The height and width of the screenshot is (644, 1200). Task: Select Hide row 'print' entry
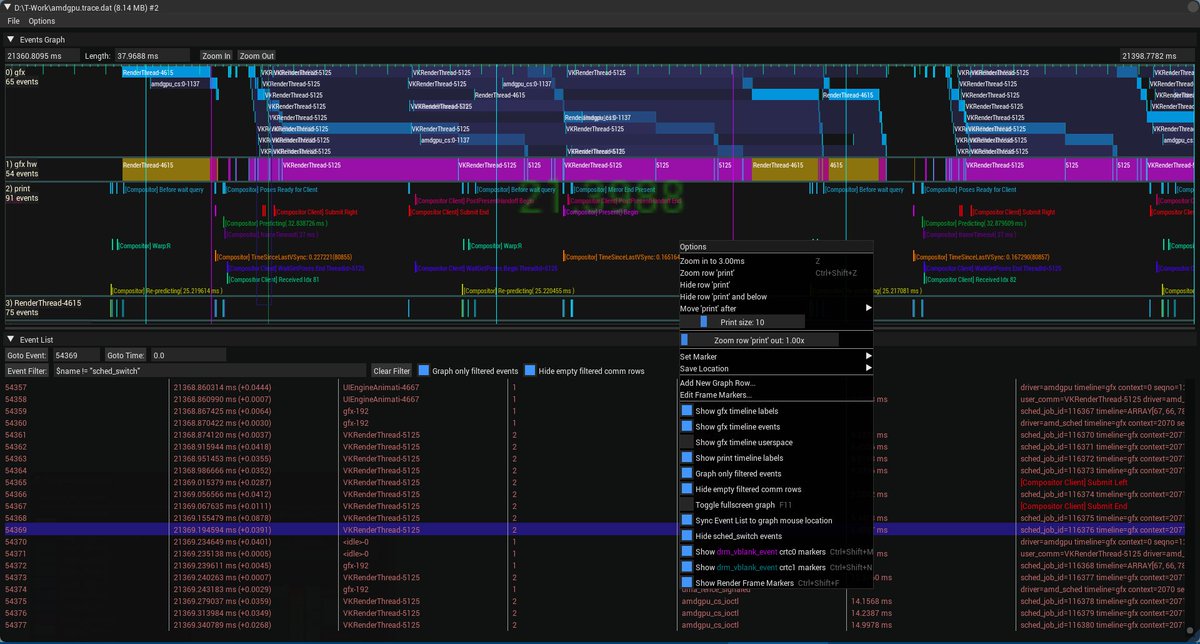click(776, 285)
